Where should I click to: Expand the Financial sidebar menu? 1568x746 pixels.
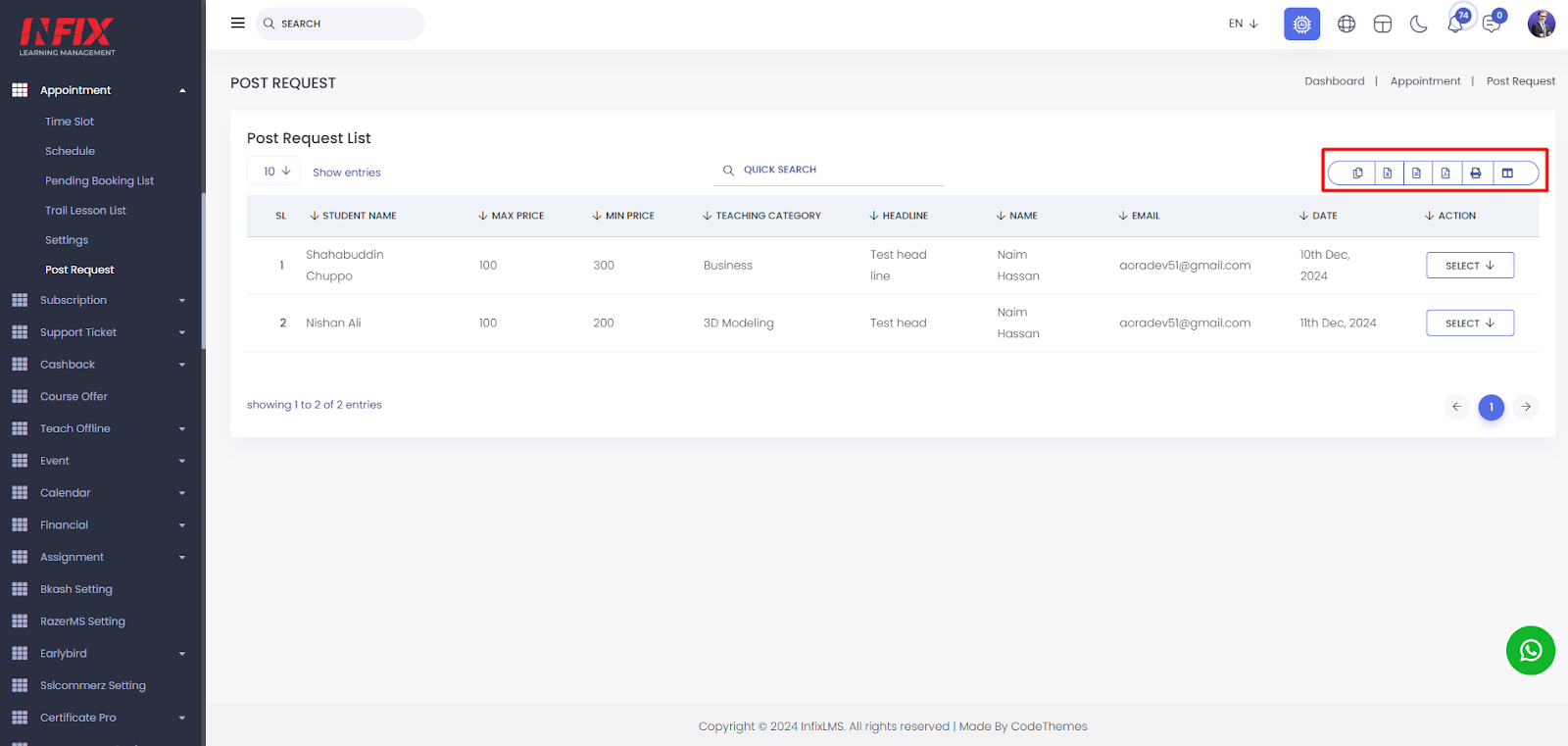(99, 525)
